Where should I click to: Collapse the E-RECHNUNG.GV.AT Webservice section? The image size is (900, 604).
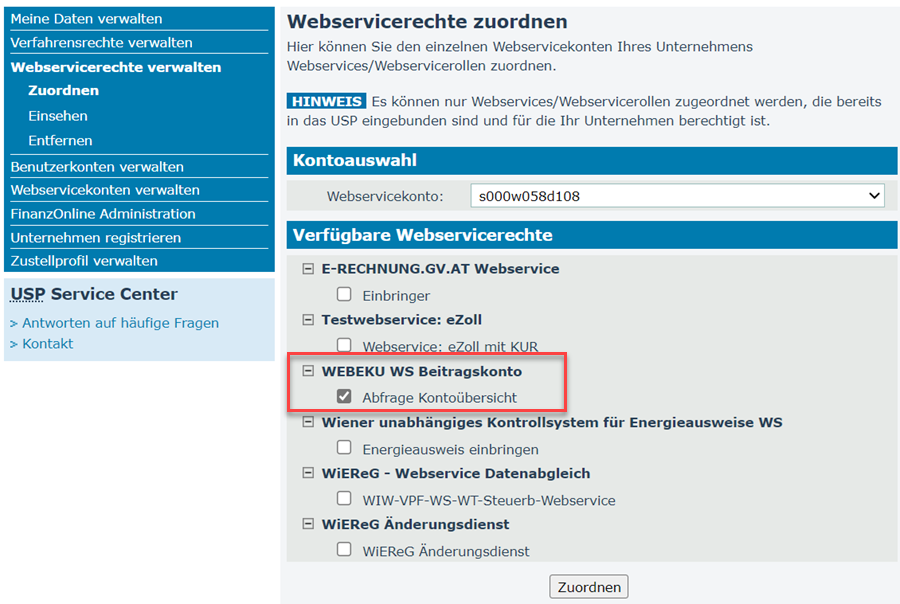308,269
